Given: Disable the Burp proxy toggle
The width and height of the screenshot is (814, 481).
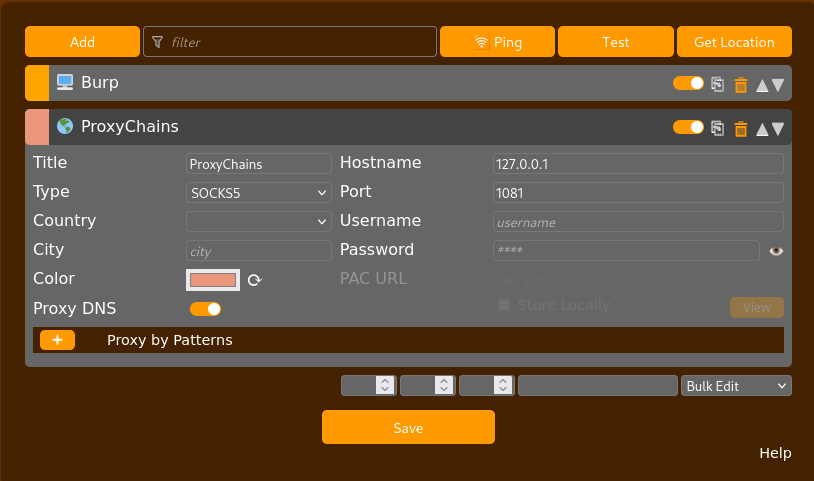Looking at the screenshot, I should tap(688, 84).
